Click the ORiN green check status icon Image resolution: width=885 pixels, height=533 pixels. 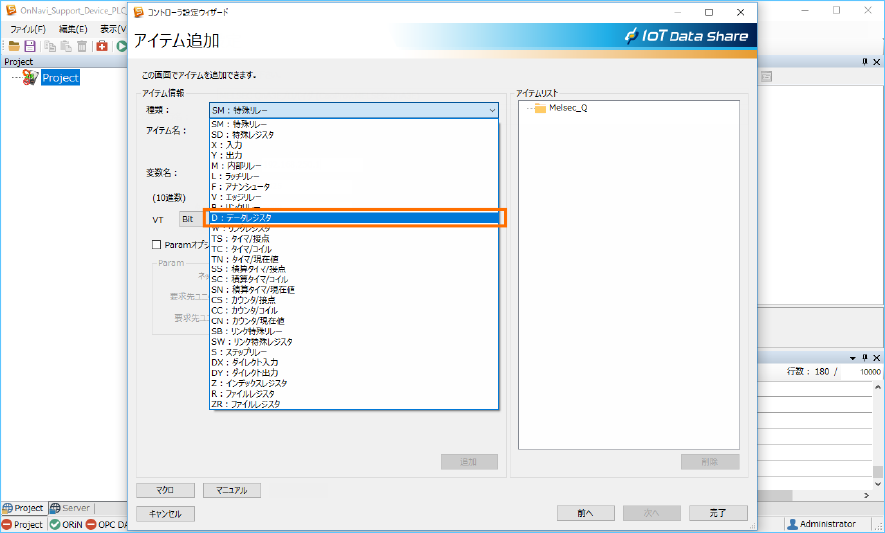pyautogui.click(x=55, y=524)
